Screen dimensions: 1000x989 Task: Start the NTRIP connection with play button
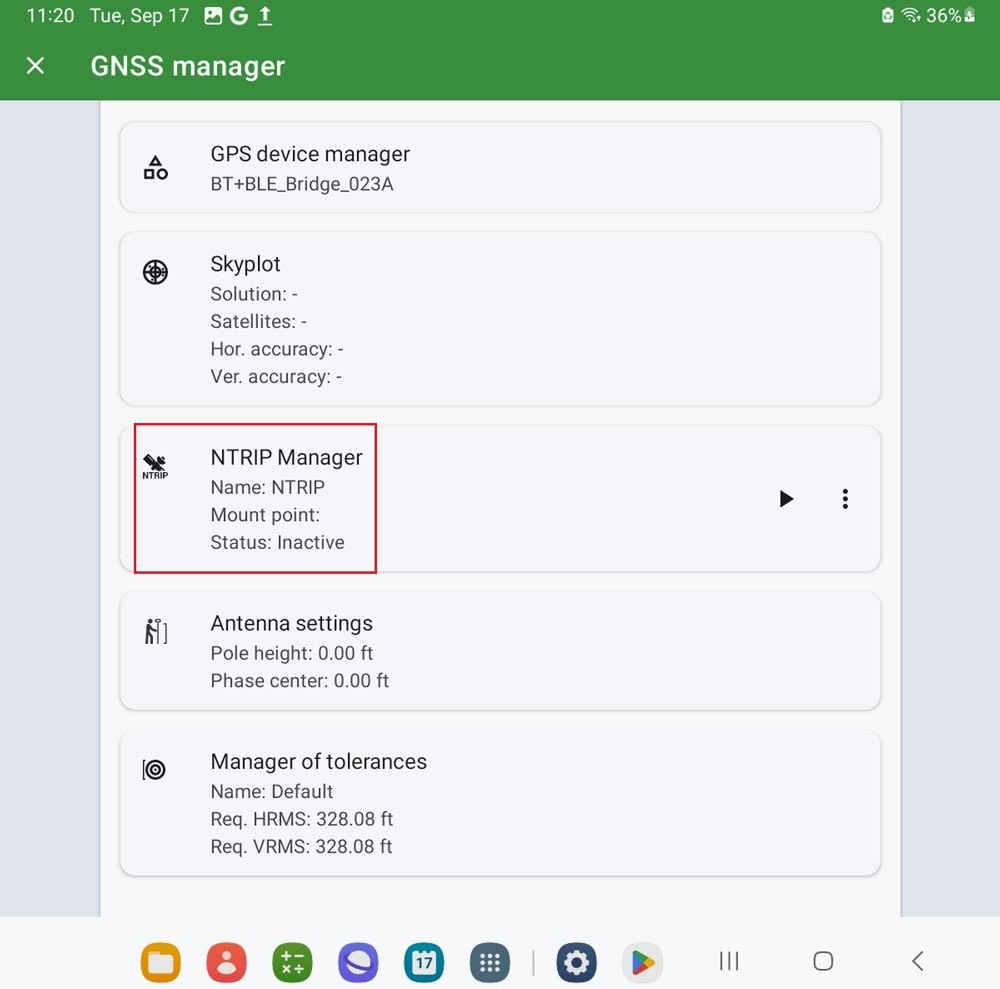(786, 499)
